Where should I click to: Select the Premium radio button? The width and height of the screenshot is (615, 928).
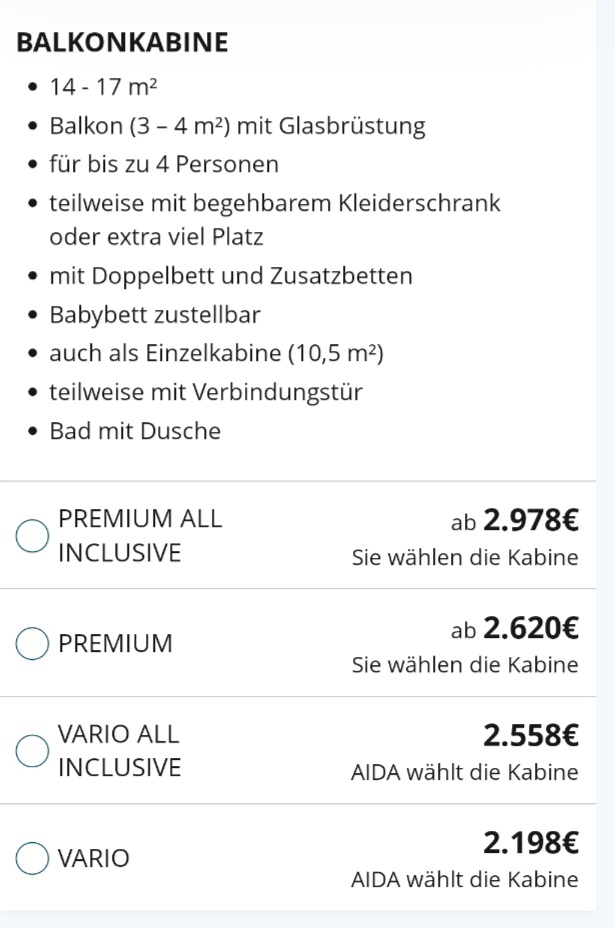coord(32,643)
